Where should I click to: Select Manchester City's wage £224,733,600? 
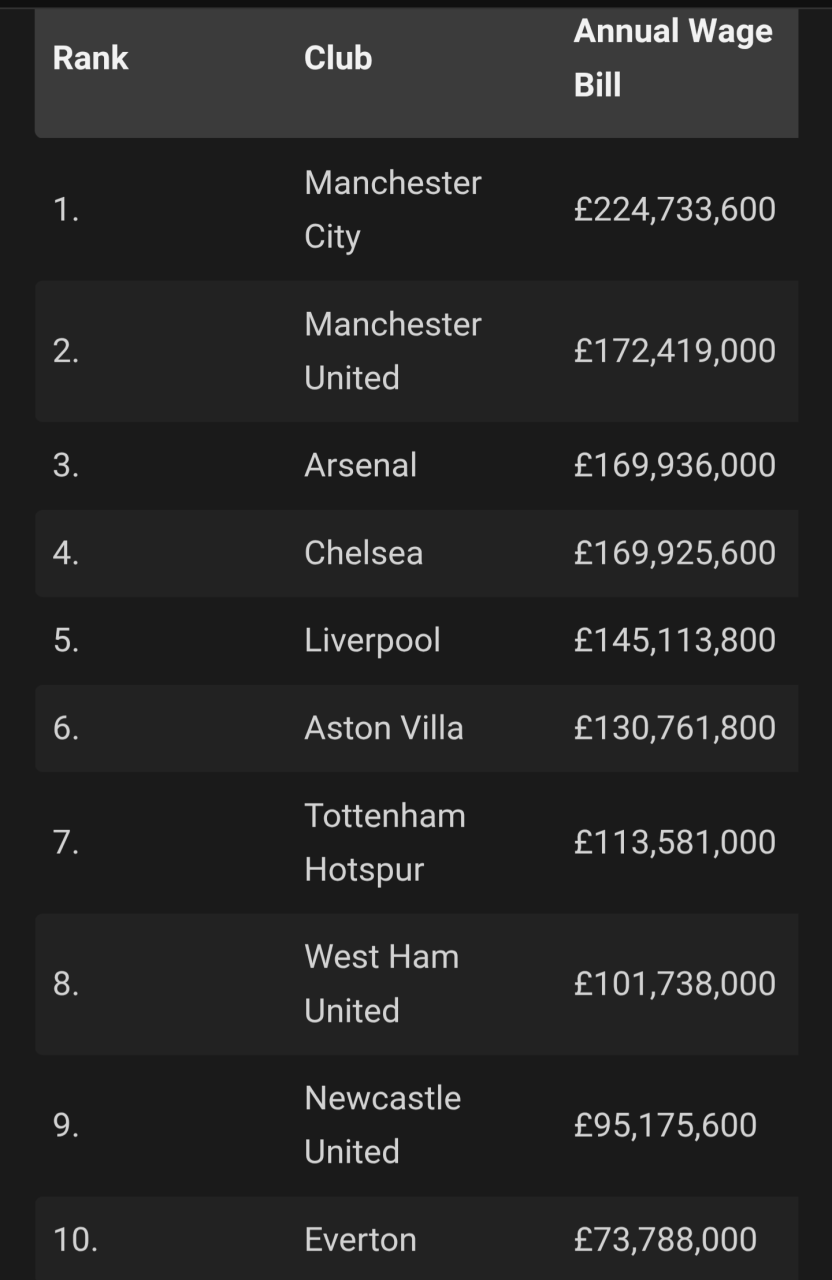pos(675,209)
